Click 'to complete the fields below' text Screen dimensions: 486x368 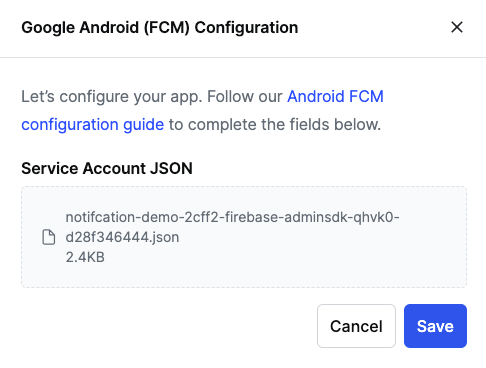[x=275, y=125]
